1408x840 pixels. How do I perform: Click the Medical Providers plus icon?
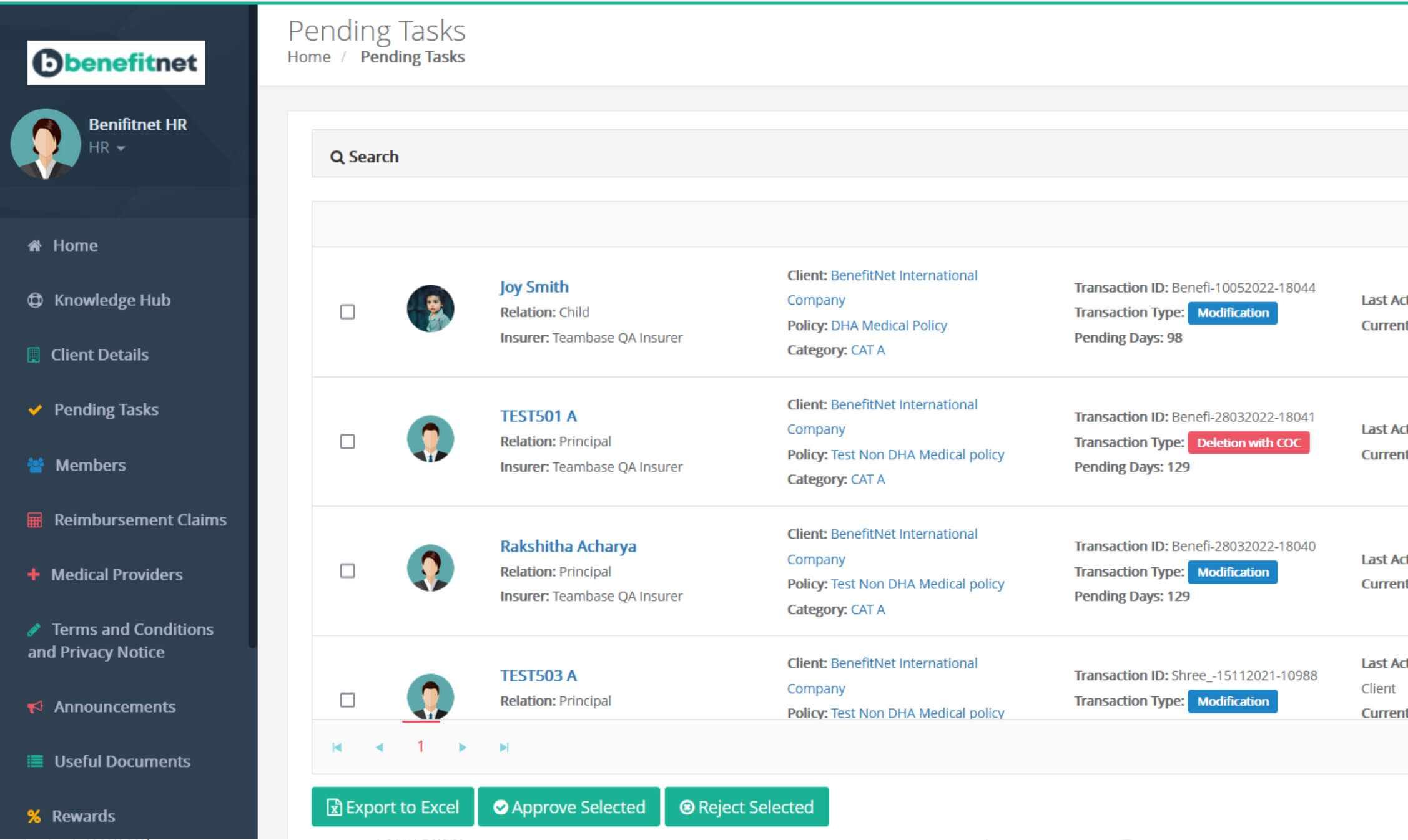[34, 574]
